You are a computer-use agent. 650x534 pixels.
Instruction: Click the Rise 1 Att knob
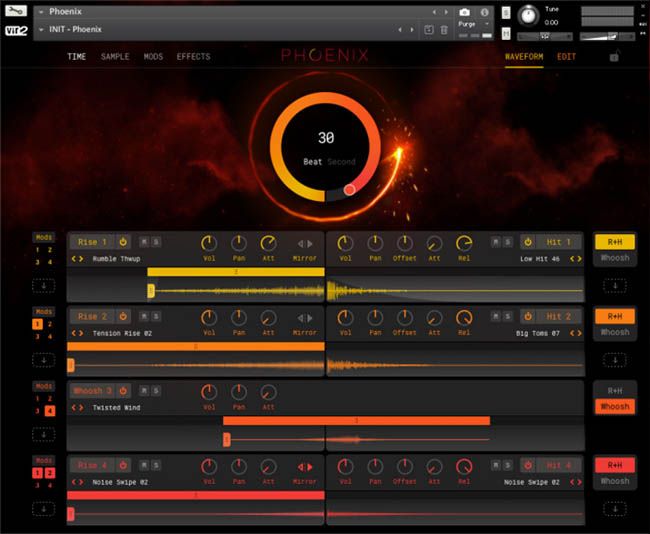pos(269,243)
